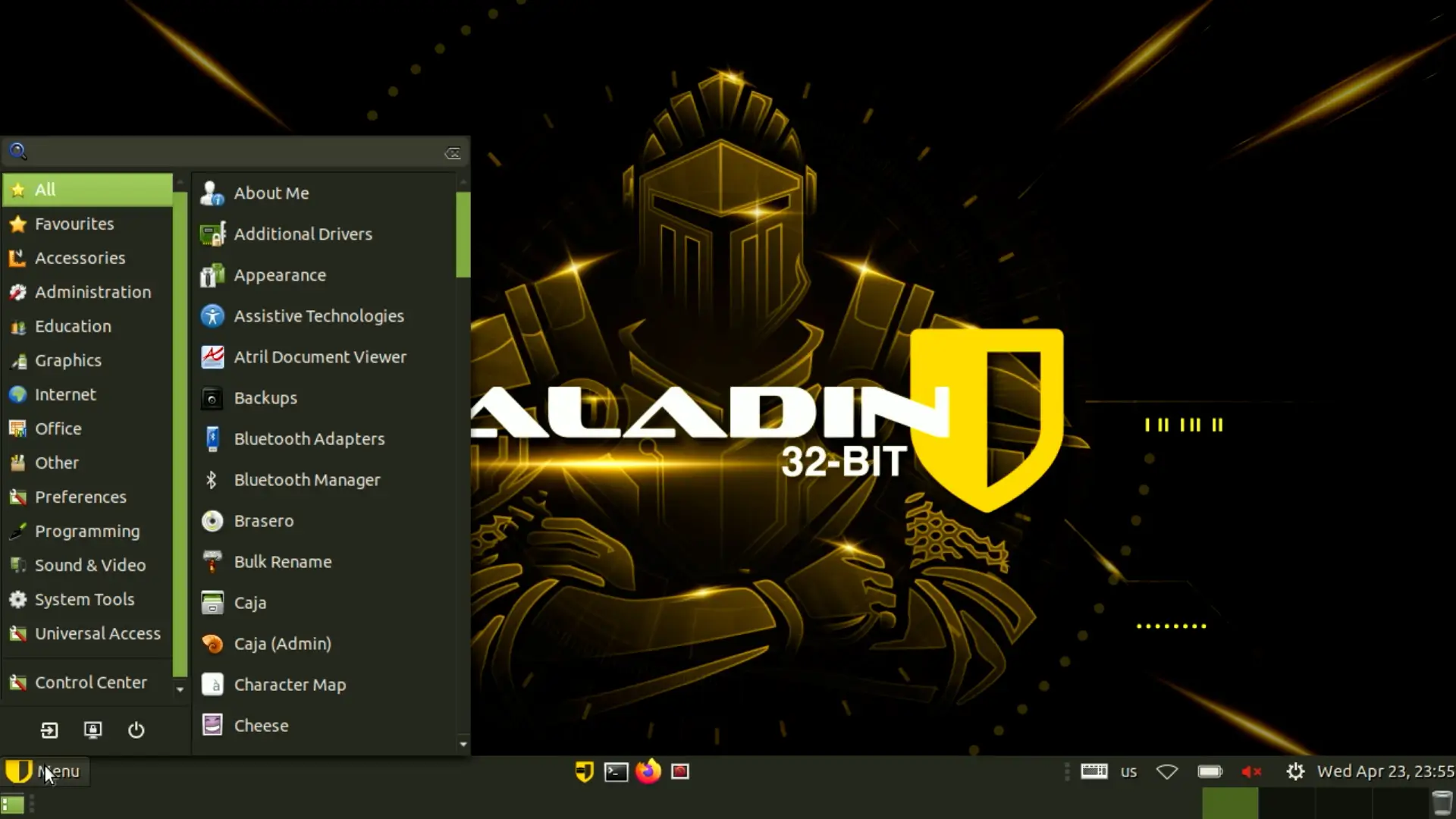Select the Office category
The height and width of the screenshot is (819, 1456).
[x=87, y=428]
